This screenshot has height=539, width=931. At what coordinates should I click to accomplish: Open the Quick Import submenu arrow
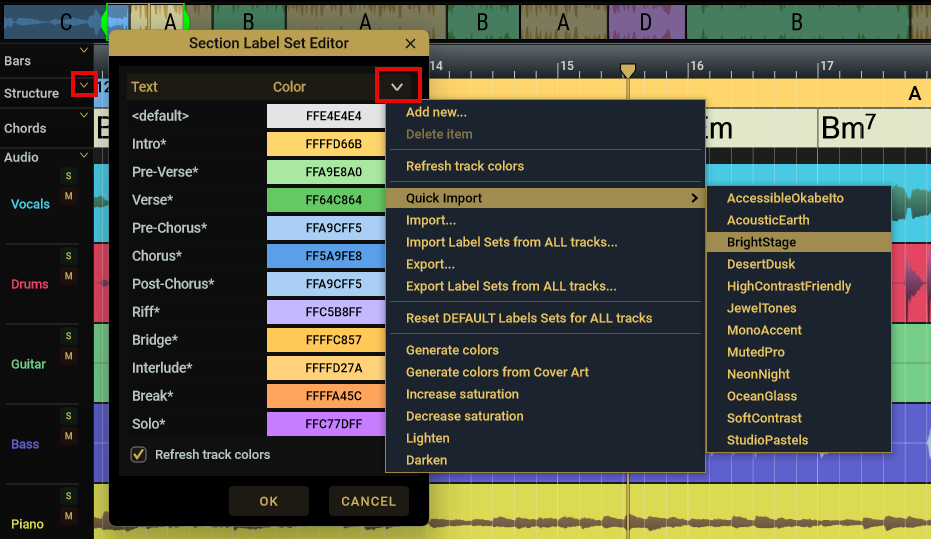click(694, 198)
